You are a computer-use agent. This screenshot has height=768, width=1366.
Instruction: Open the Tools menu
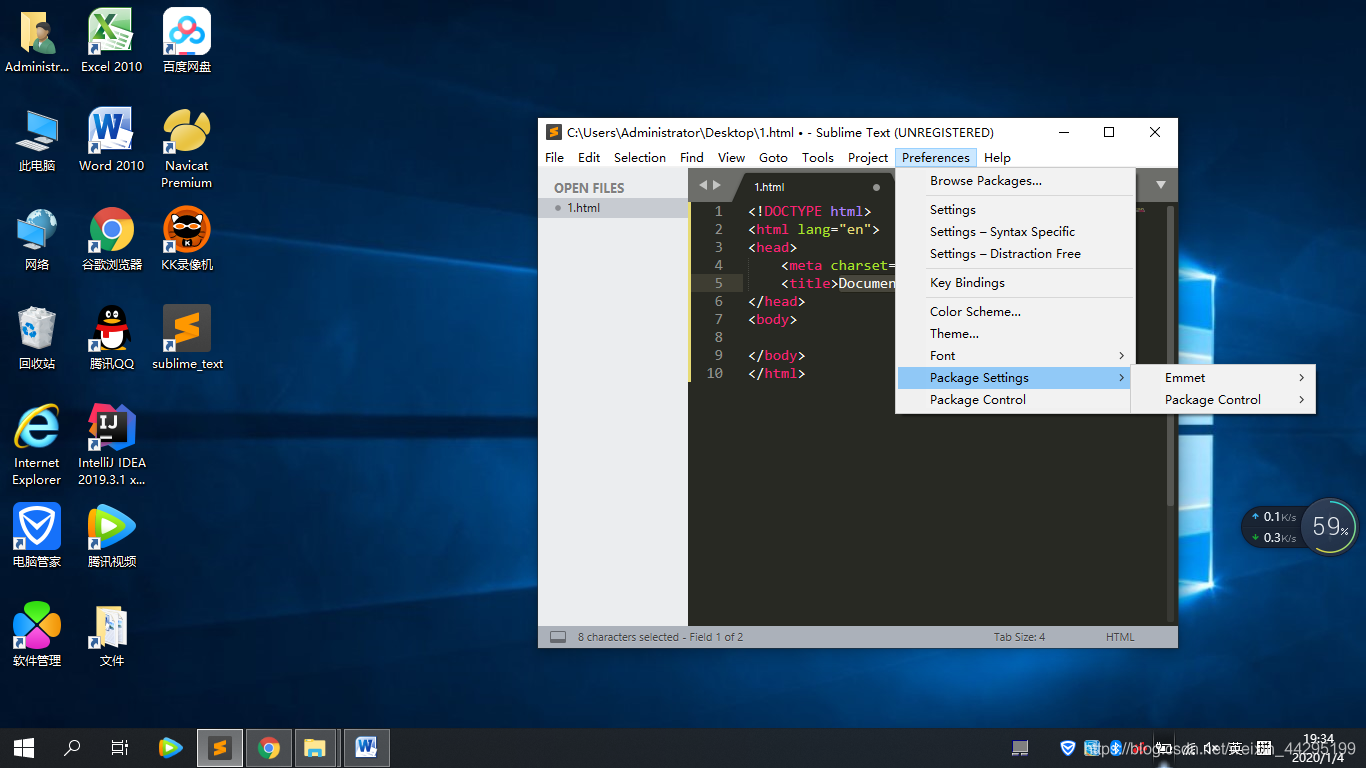(x=818, y=158)
